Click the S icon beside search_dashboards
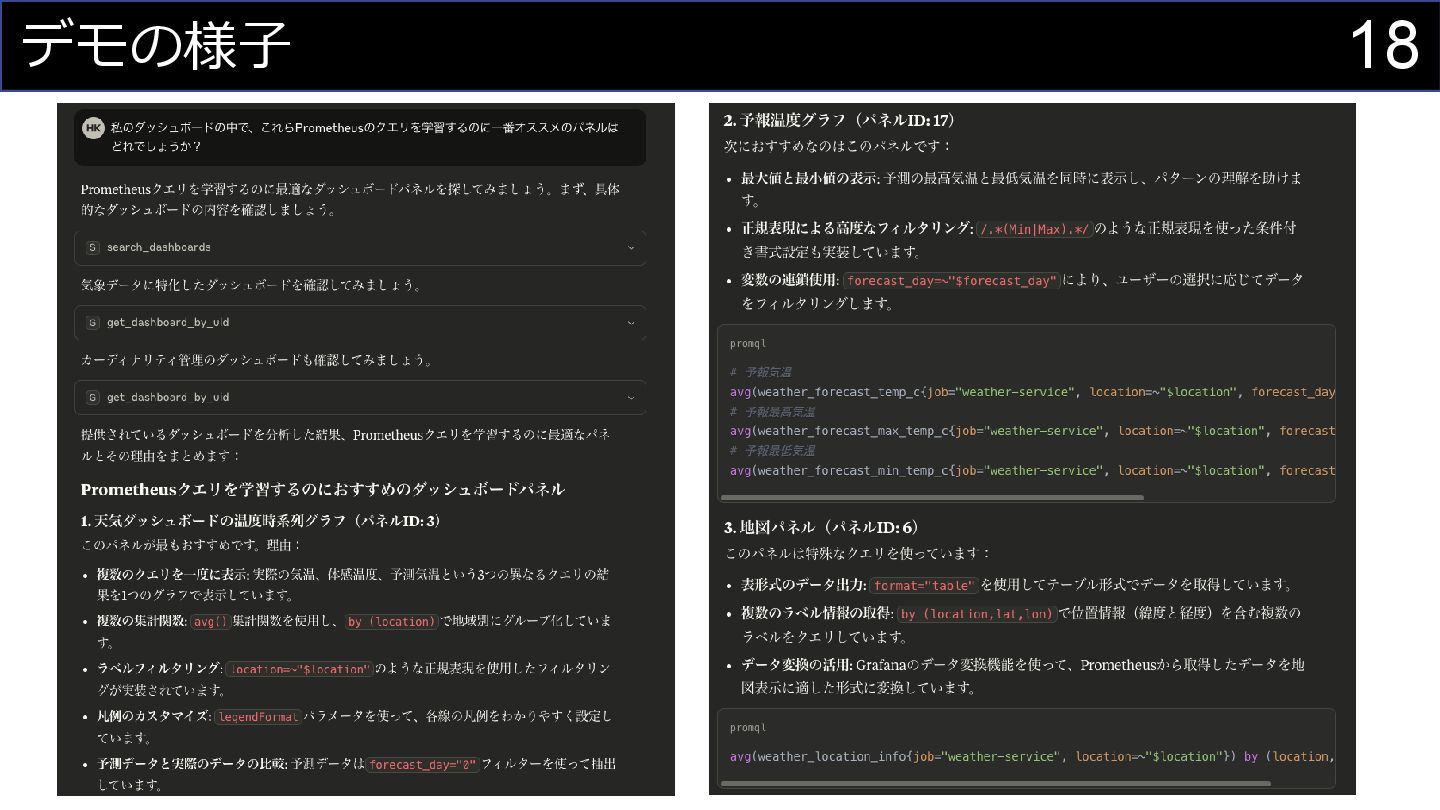The width and height of the screenshot is (1440, 810). 93,247
